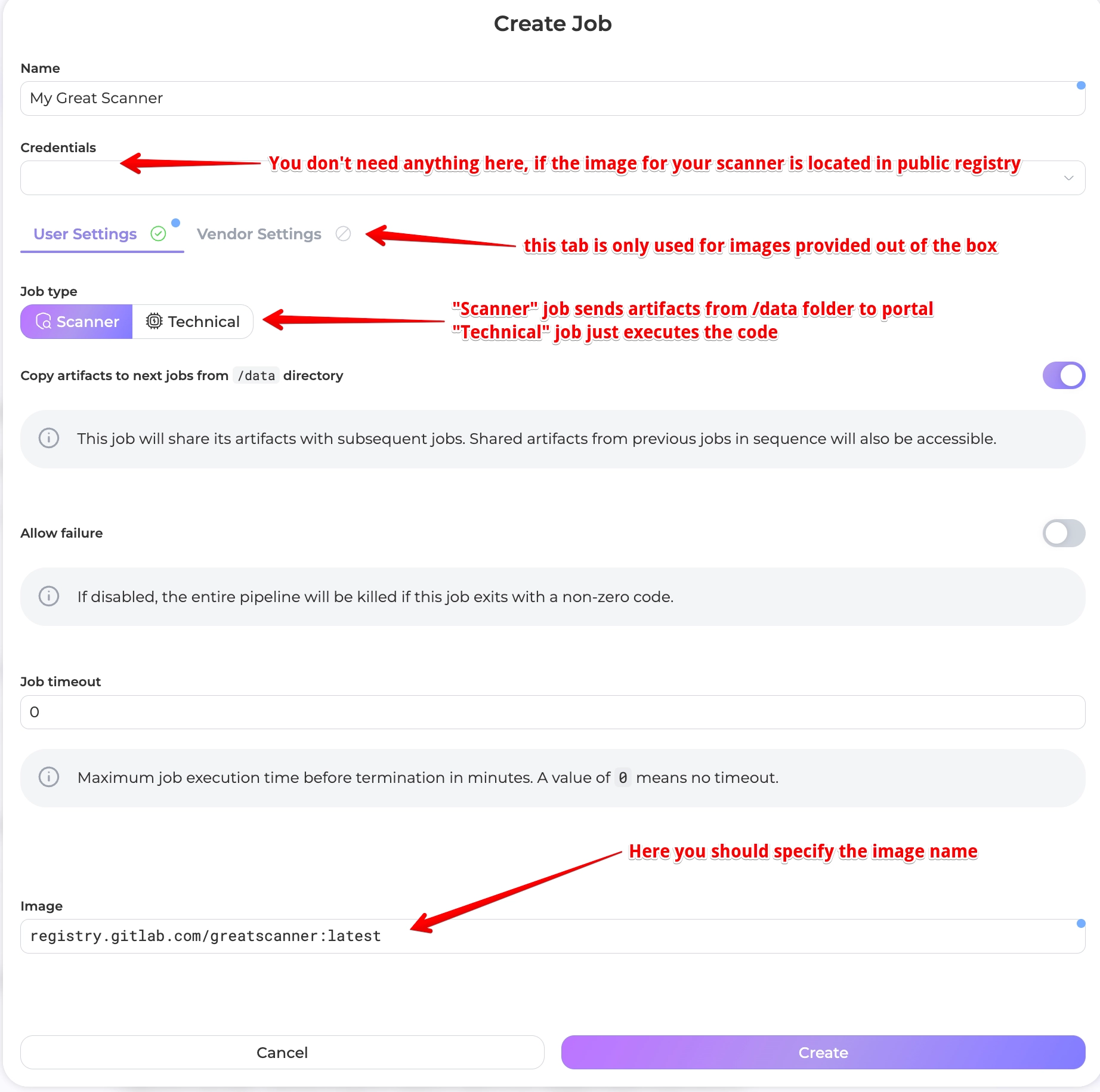Click the info icon for shared artifacts note
The image size is (1100, 1092).
(49, 439)
